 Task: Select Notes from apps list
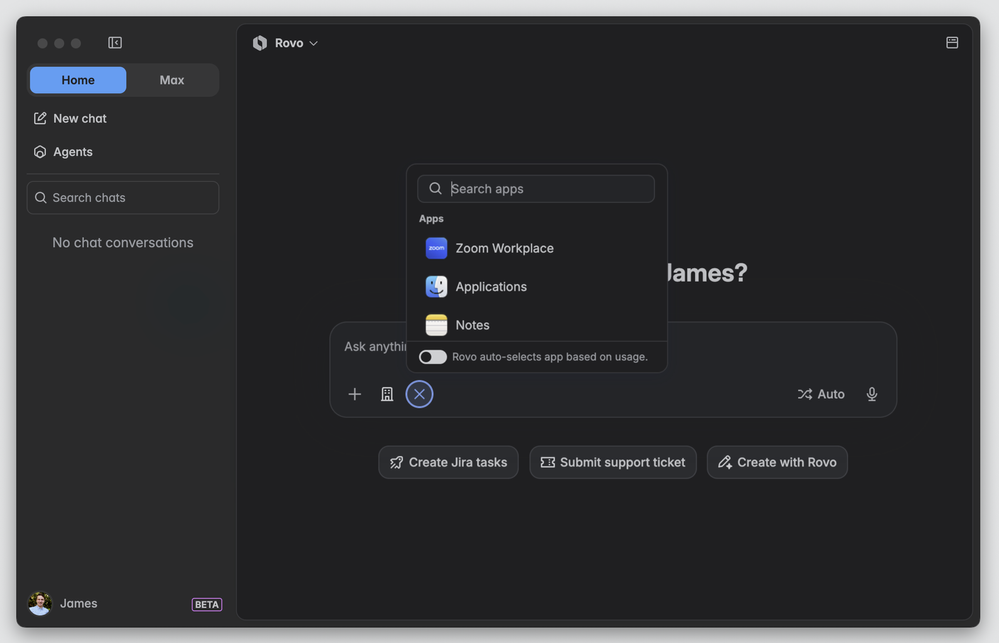[x=536, y=325]
